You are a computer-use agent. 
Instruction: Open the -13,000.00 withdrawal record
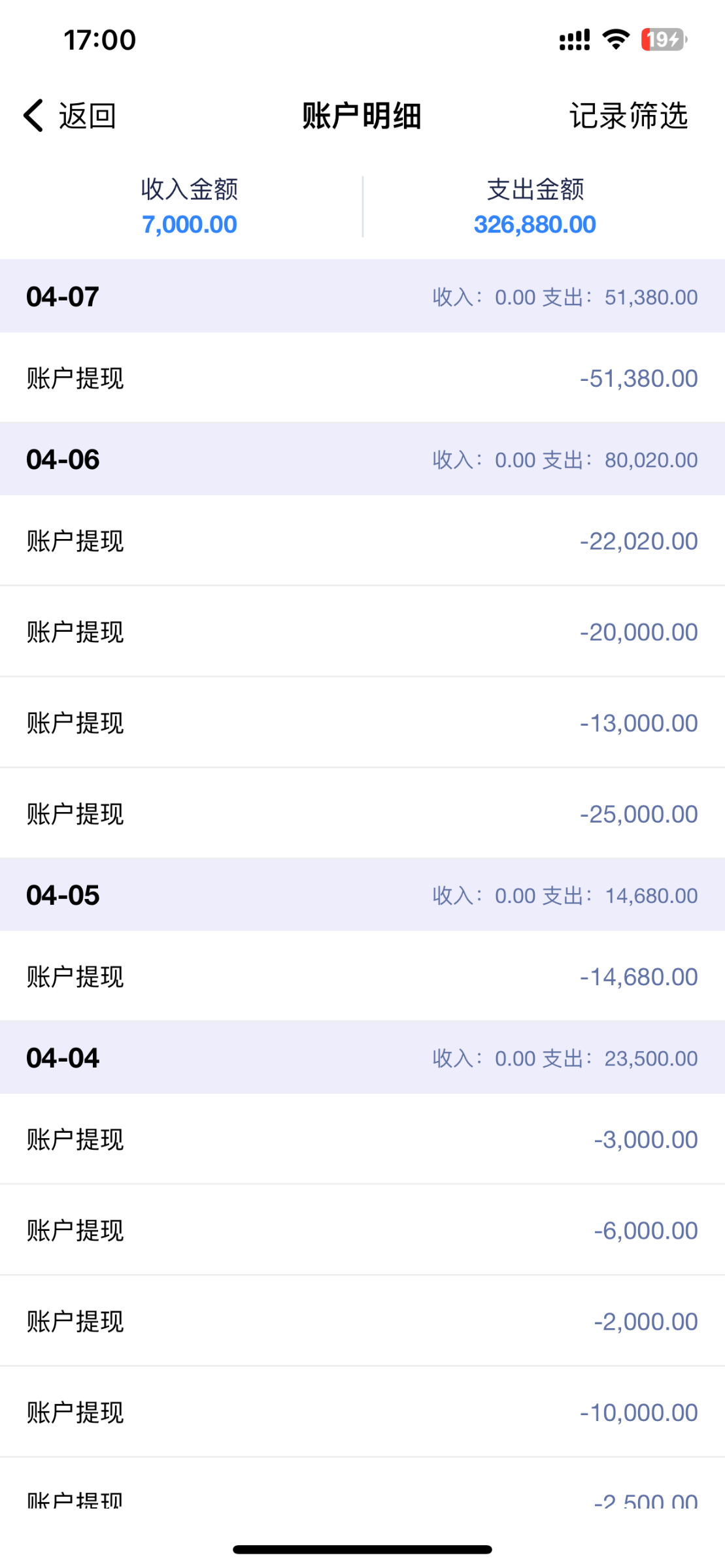[362, 723]
